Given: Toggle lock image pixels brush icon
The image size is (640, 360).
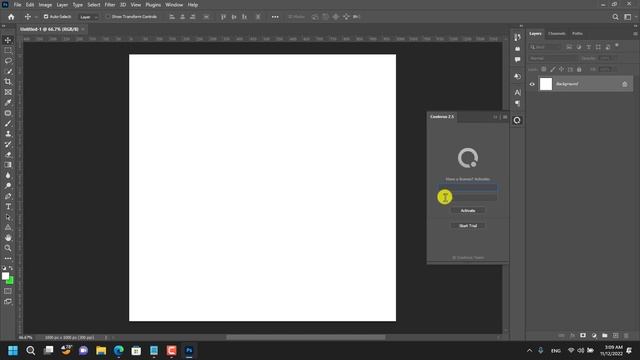Looking at the screenshot, I should (553, 69).
